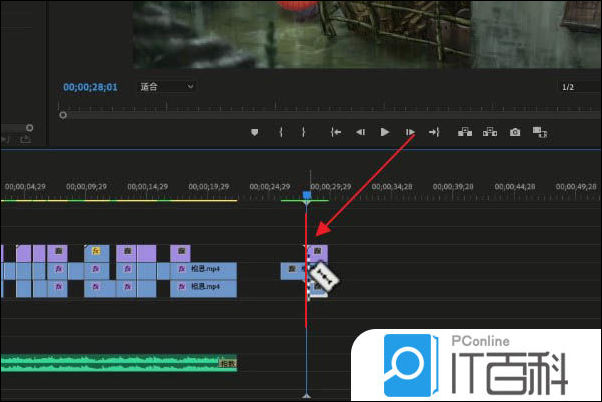Click the 00;00;28;01 timecode field
This screenshot has width=602, height=402.
[90, 87]
